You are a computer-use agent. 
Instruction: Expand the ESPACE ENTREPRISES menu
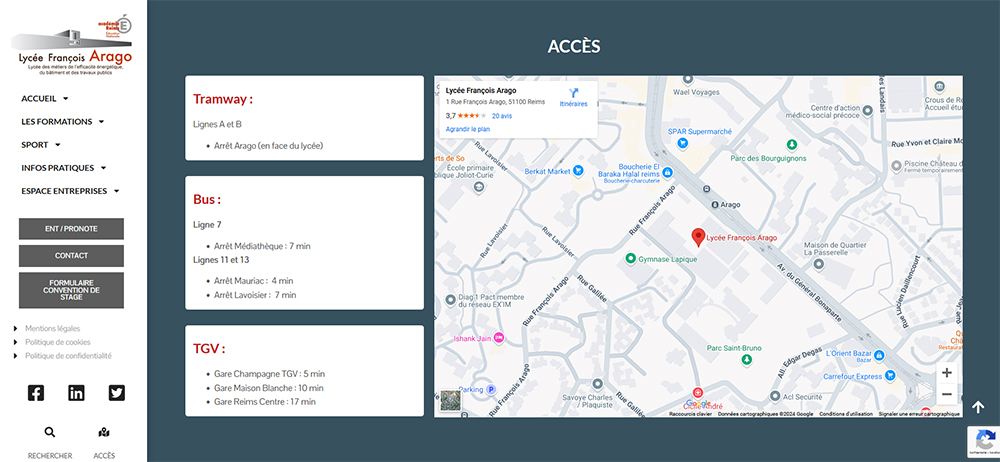pos(70,191)
